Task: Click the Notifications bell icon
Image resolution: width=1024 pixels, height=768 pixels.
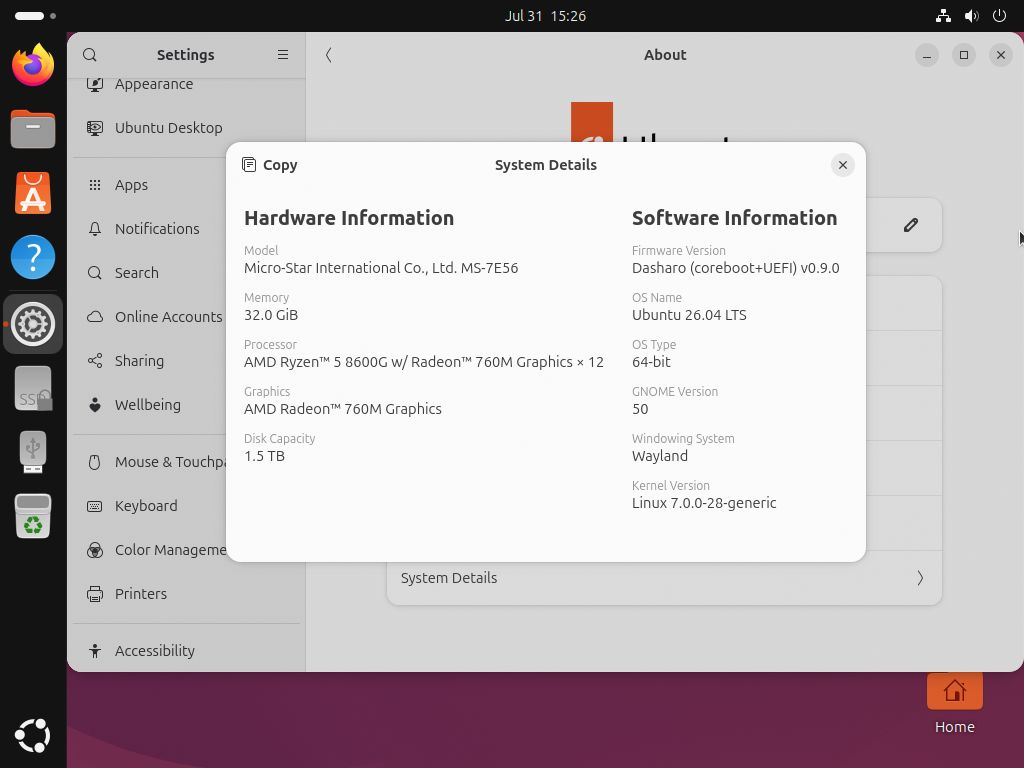Action: 95,229
